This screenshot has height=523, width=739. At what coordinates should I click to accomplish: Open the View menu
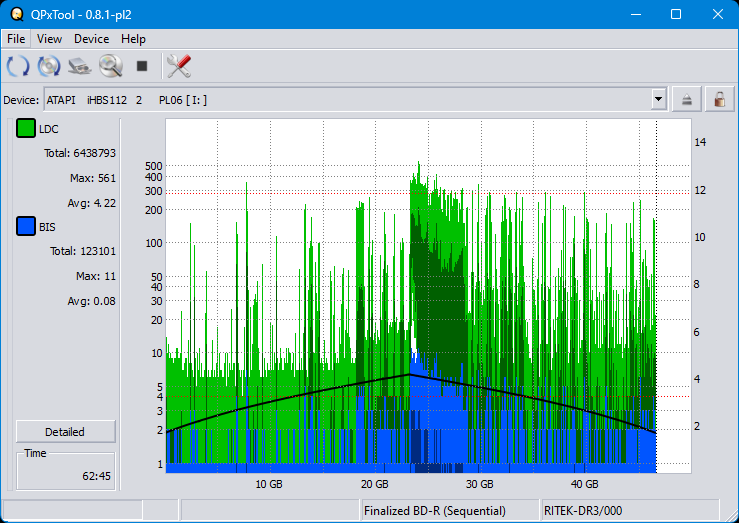pyautogui.click(x=49, y=39)
